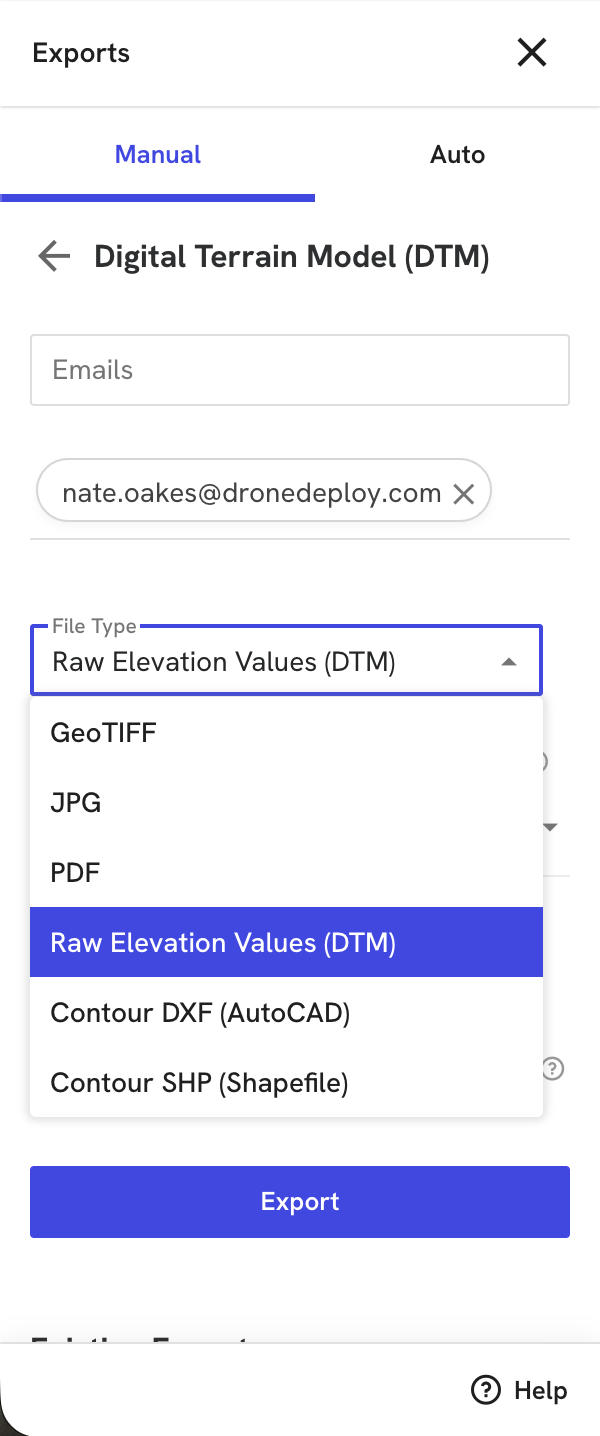Focus the Emails input field
600x1436 pixels.
(x=300, y=370)
